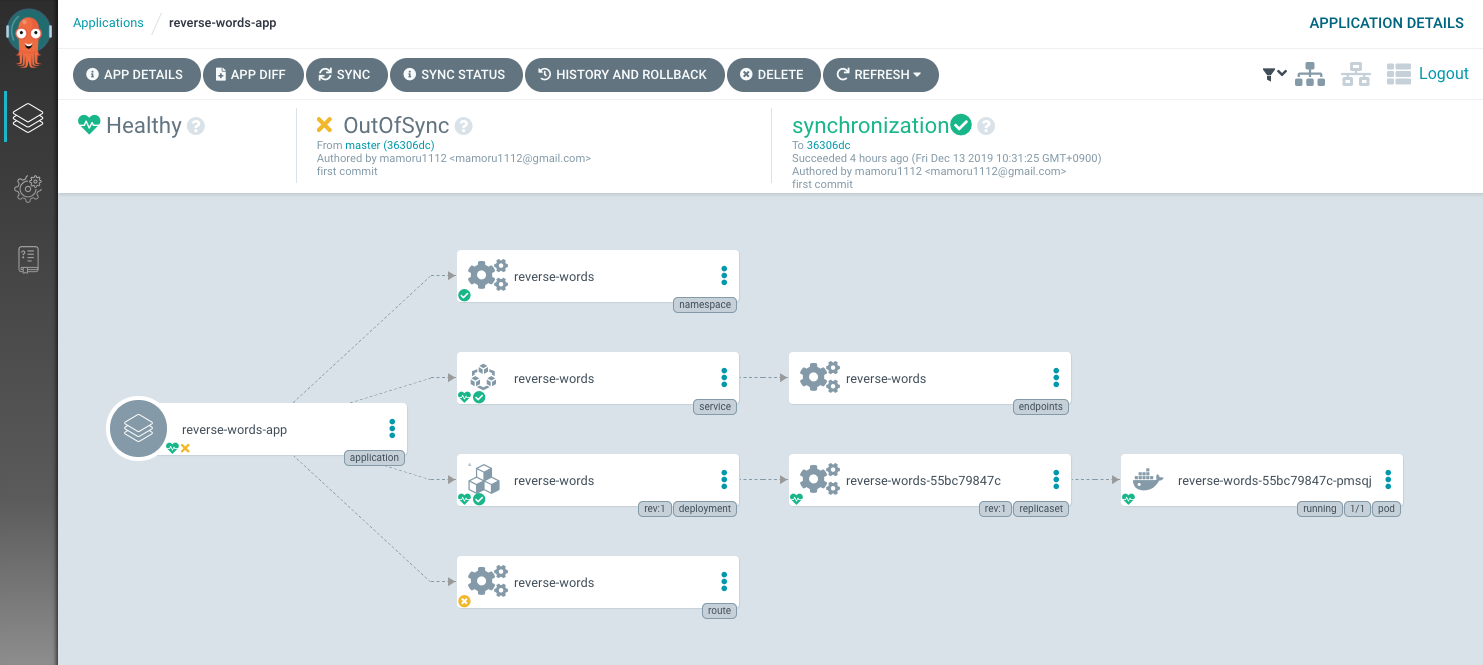Click the Argo CD octopus logo
The width and height of the screenshot is (1483, 665).
tap(28, 36)
